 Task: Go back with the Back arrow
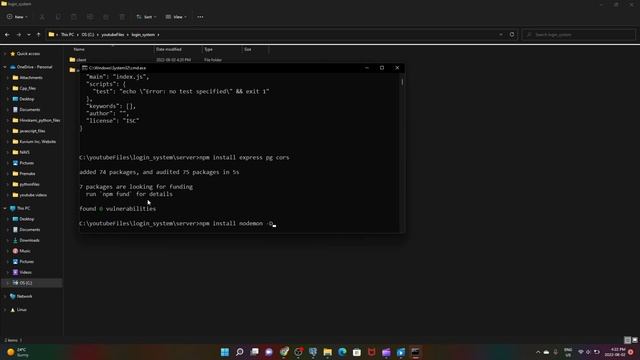pyautogui.click(x=7, y=35)
